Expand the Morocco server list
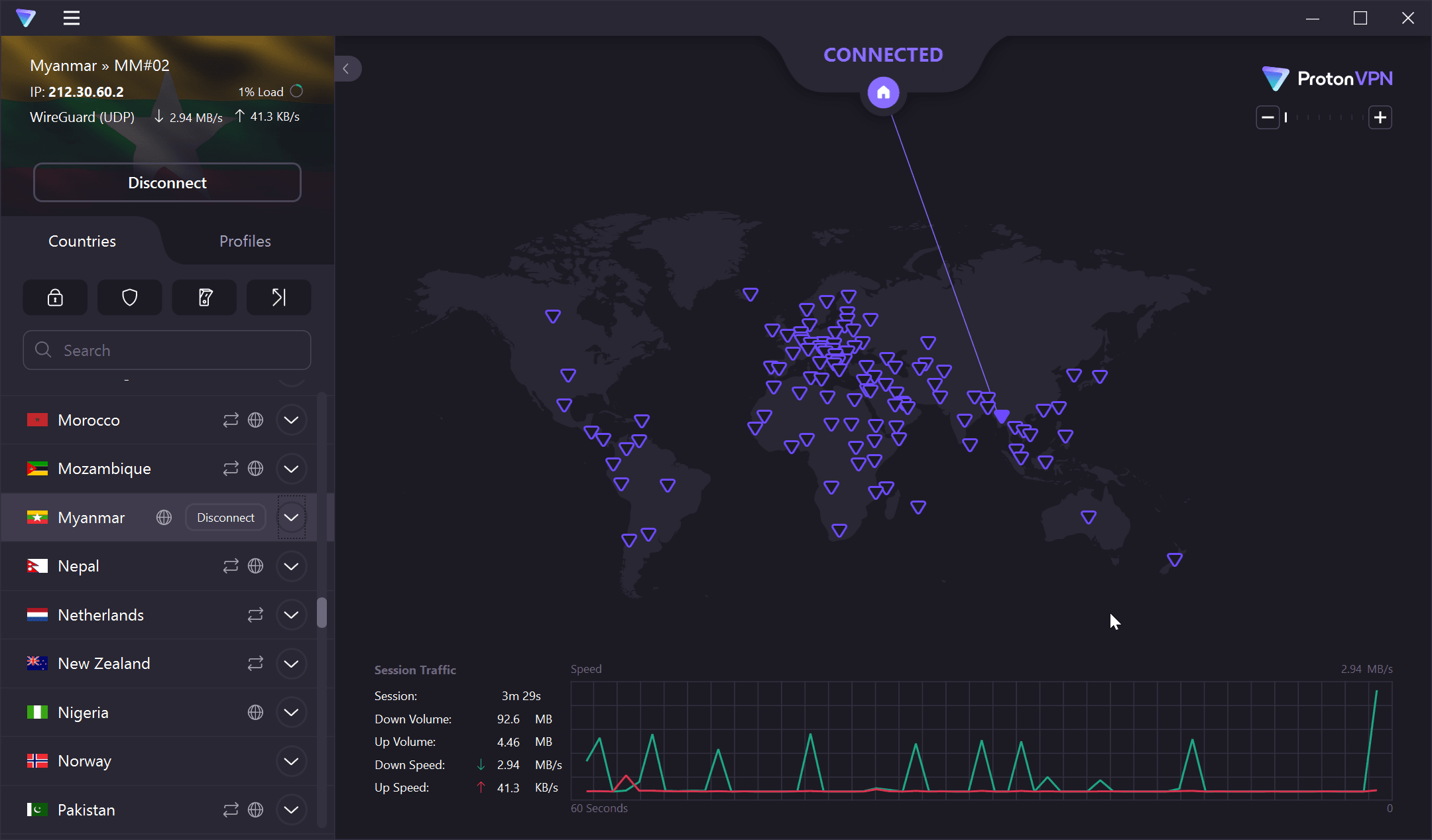This screenshot has width=1432, height=840. (x=291, y=420)
